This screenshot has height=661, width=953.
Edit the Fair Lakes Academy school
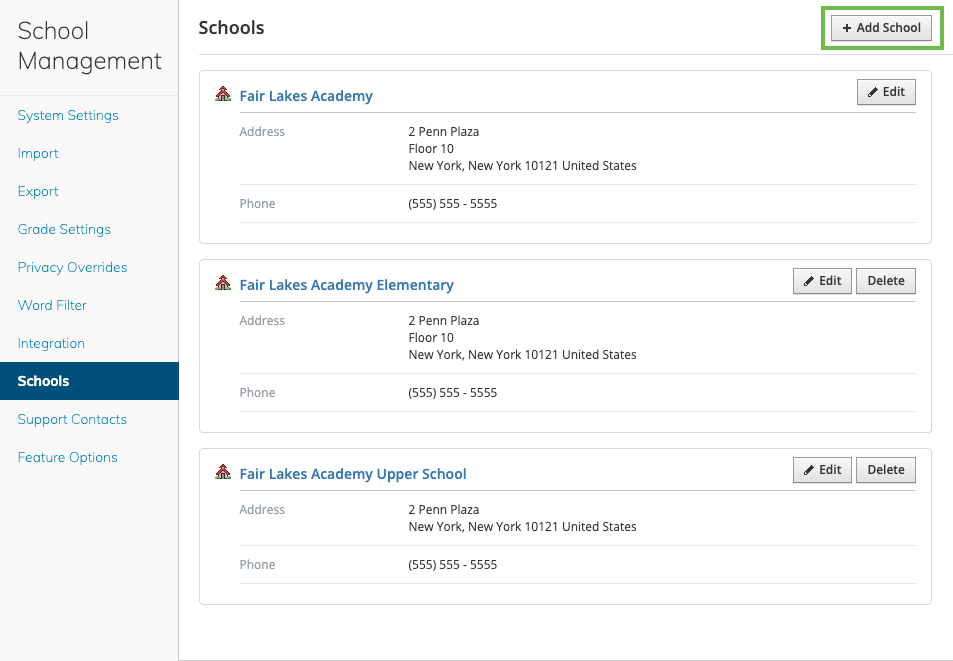click(886, 92)
